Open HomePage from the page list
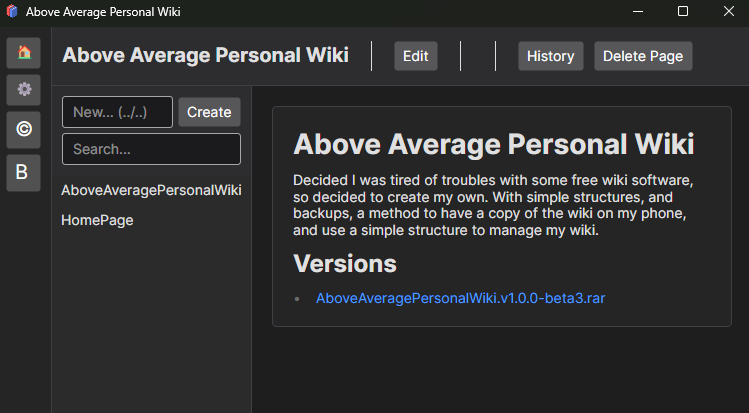Screen dimensions: 749x413 [97, 220]
